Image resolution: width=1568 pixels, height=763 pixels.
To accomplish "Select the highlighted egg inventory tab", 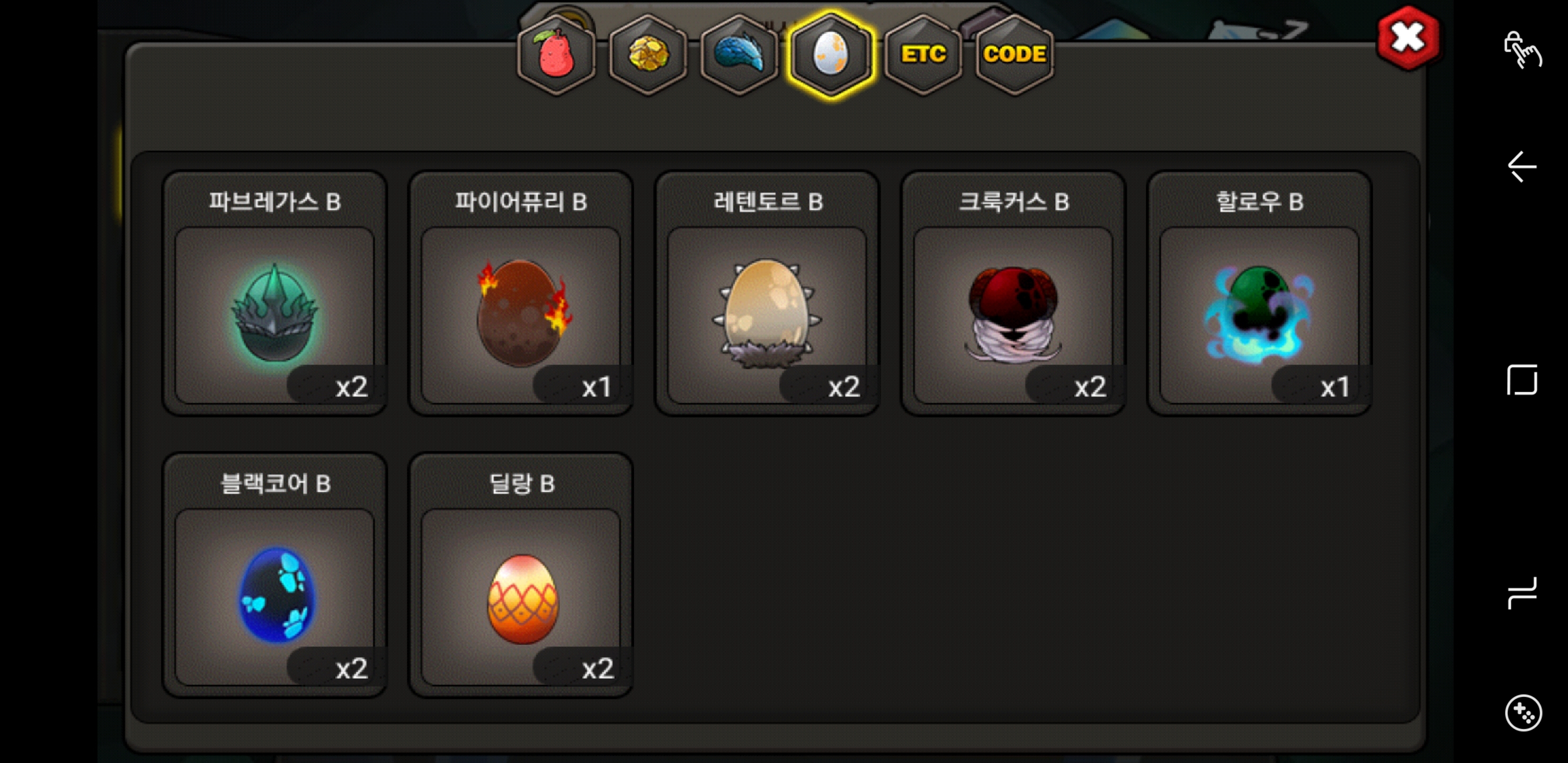I will click(x=831, y=55).
